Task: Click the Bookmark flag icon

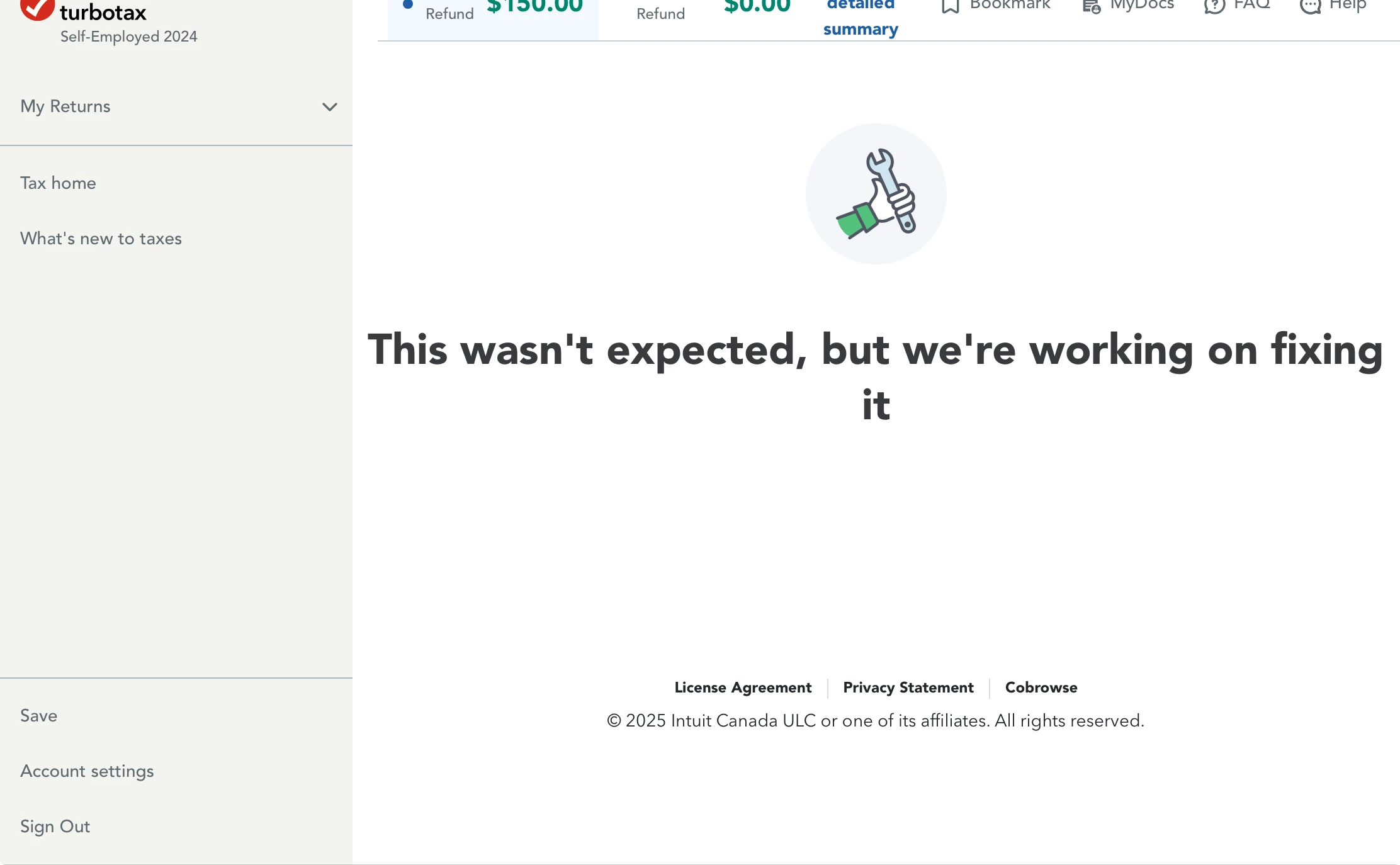Action: [950, 6]
